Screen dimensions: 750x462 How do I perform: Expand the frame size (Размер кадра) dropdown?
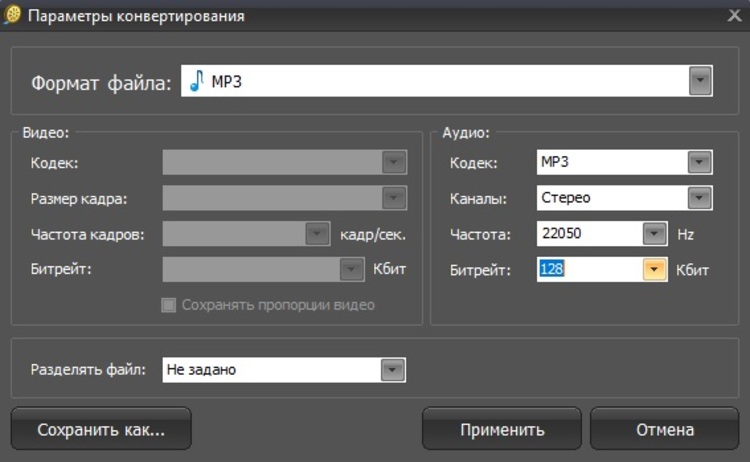(394, 198)
